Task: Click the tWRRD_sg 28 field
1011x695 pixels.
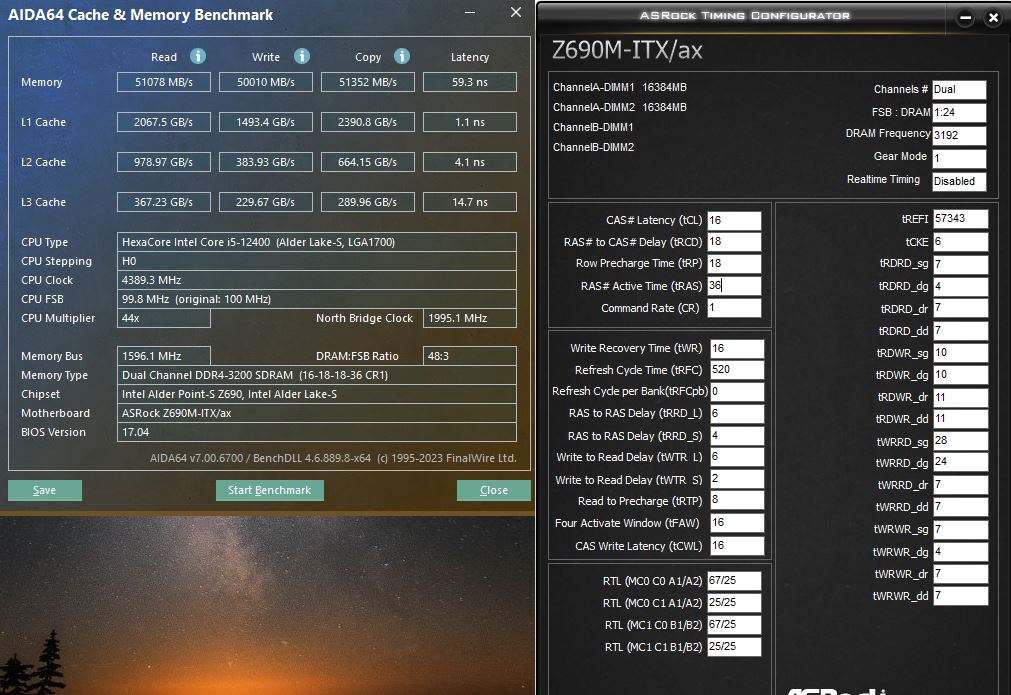Action: tap(960, 441)
